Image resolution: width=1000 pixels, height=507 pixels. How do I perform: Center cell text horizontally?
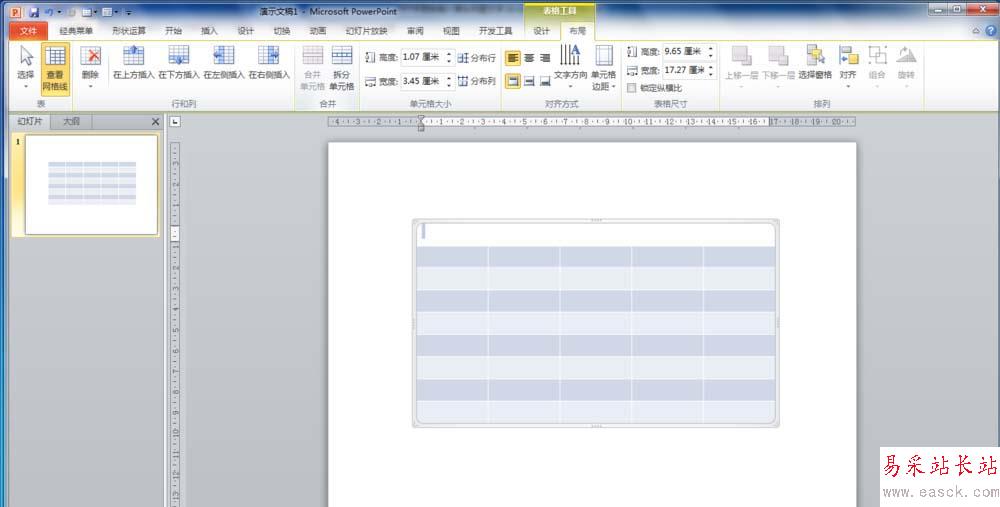pos(529,58)
